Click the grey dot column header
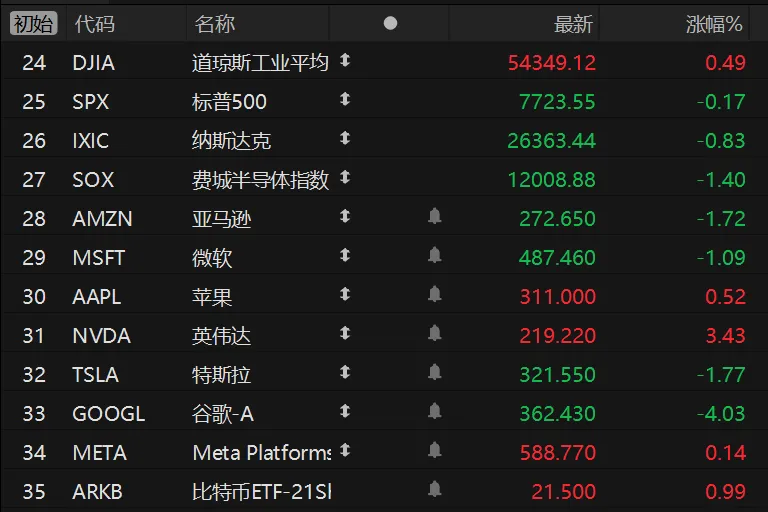The image size is (768, 512). point(390,23)
